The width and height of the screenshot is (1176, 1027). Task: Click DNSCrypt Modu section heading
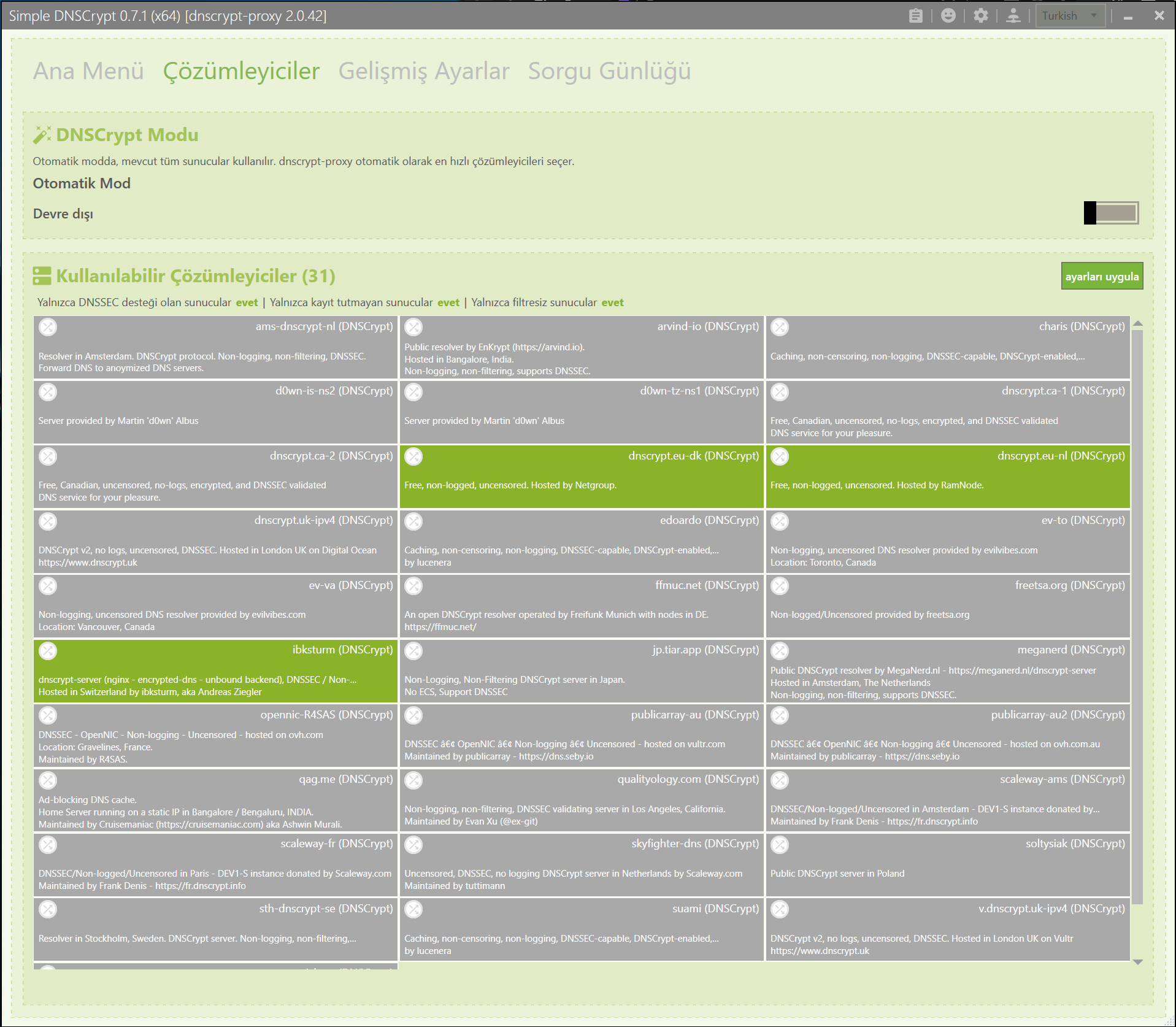tap(127, 135)
